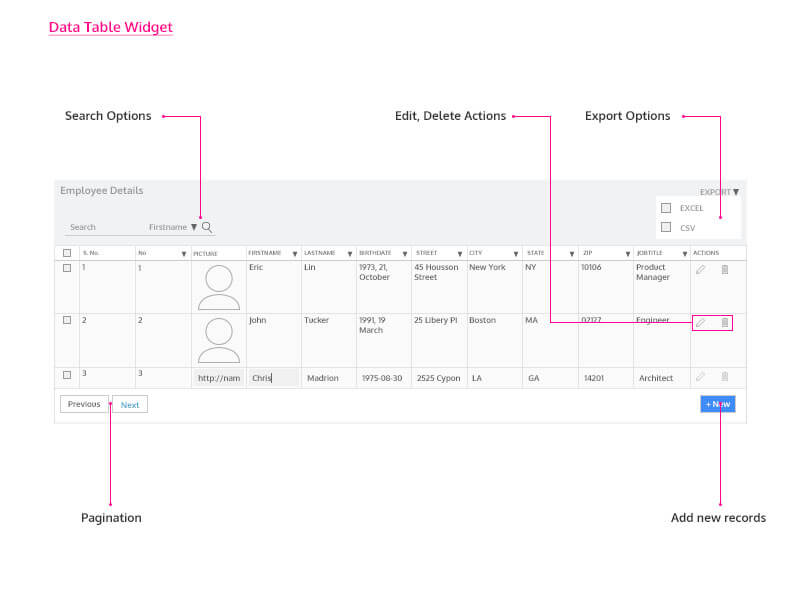Click edit pencil for John Tucker row

point(700,323)
